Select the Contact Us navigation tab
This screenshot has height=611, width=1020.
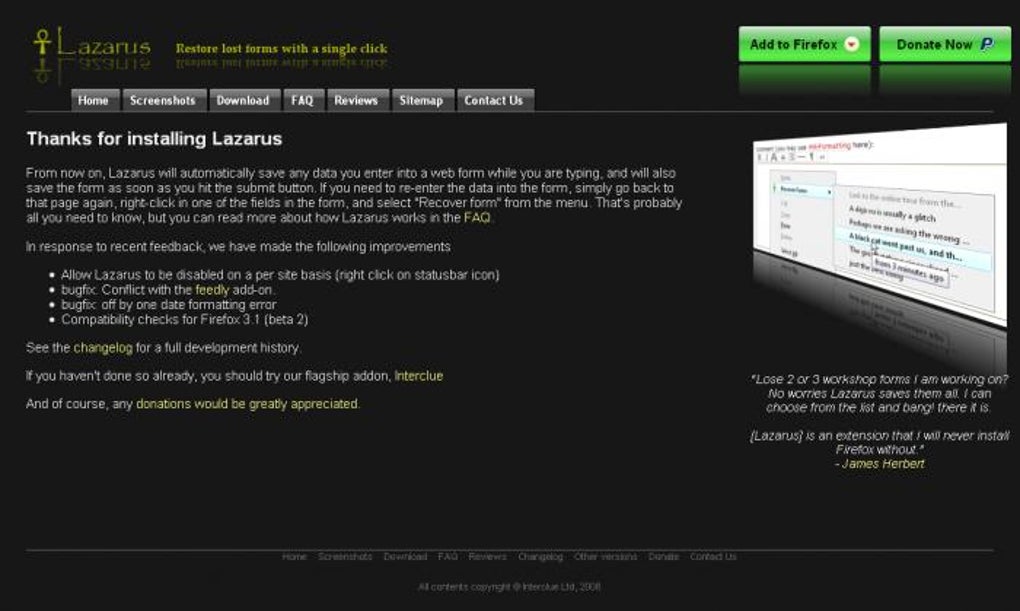coord(495,100)
